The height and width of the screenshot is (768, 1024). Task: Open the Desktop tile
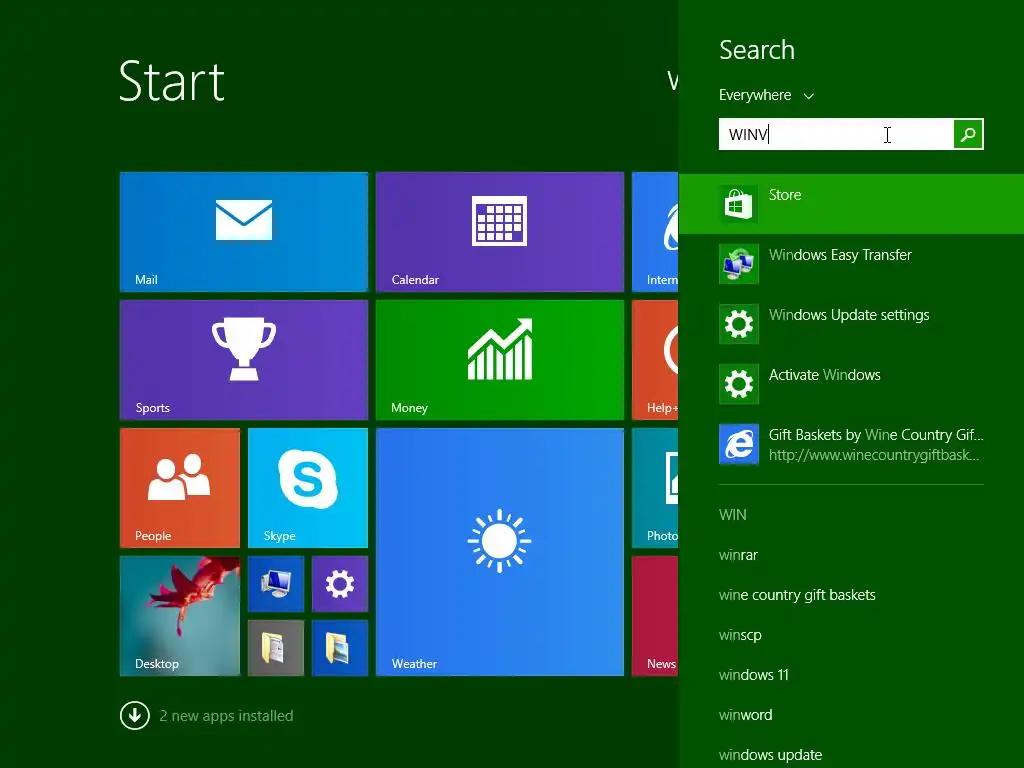tap(180, 616)
